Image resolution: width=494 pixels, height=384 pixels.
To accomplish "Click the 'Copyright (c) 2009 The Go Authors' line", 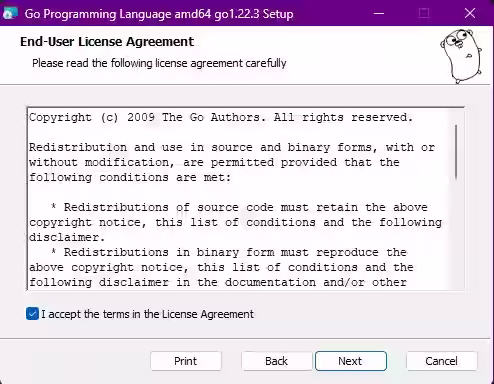I will coord(221,117).
